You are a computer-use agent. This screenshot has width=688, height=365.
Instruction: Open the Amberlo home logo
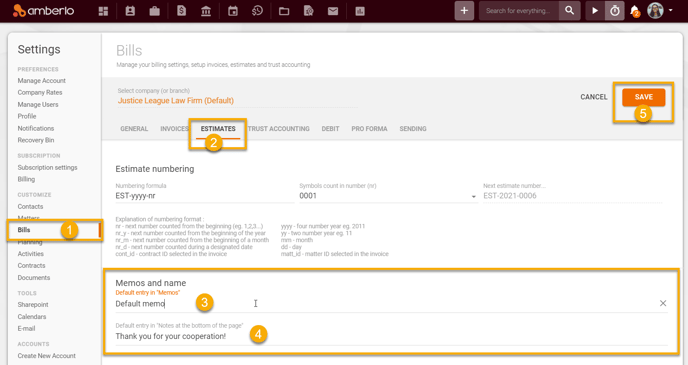click(x=43, y=11)
